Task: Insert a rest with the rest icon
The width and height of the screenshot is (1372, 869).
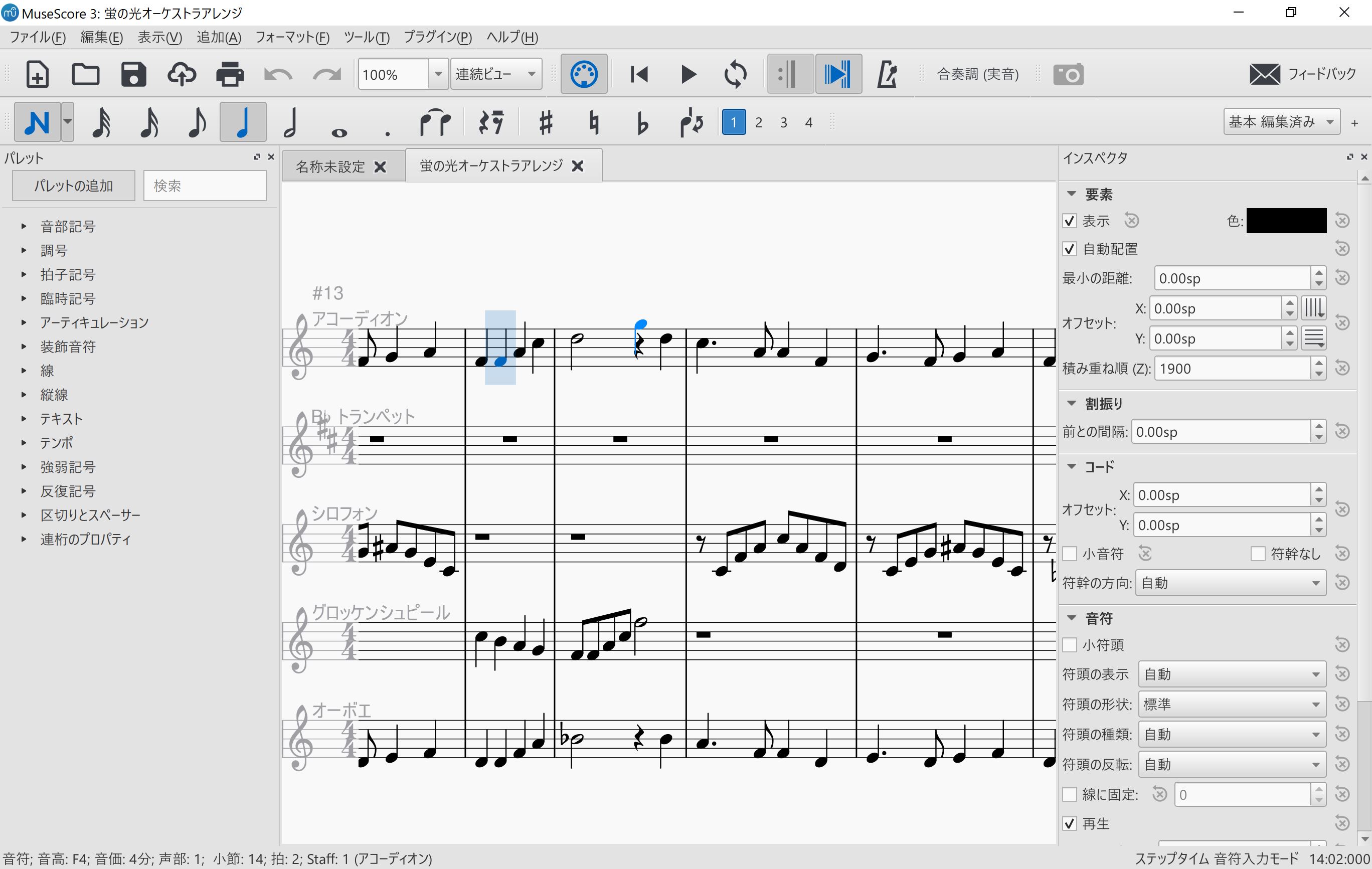Action: [x=491, y=122]
